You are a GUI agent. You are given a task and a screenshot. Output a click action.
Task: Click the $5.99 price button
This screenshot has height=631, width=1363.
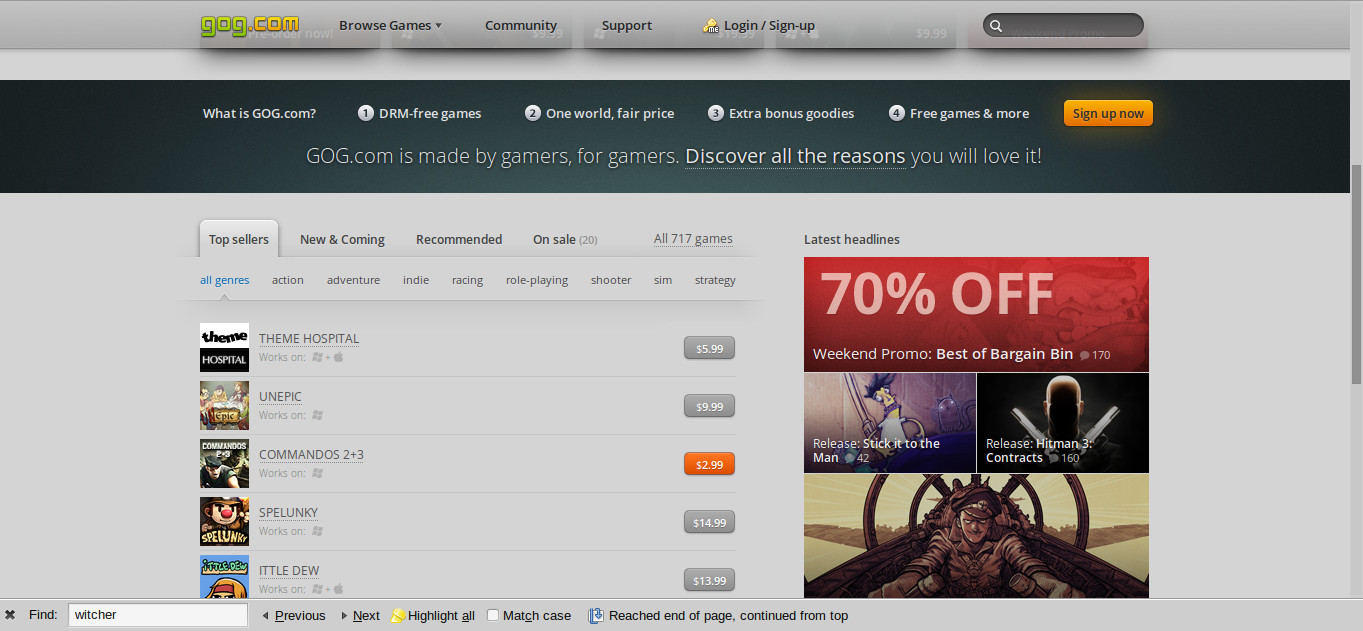[709, 348]
